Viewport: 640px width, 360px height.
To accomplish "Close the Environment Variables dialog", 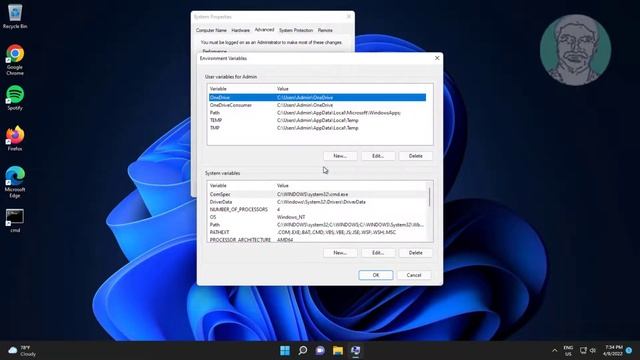I will 437,58.
